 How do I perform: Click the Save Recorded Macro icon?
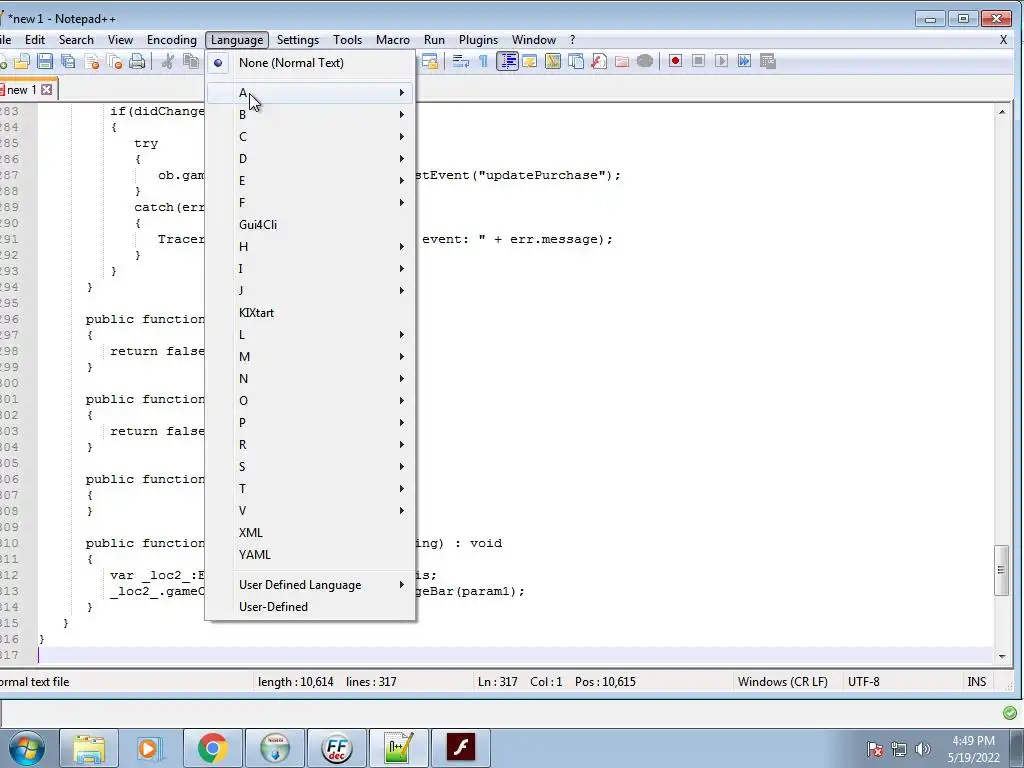pyautogui.click(x=767, y=61)
